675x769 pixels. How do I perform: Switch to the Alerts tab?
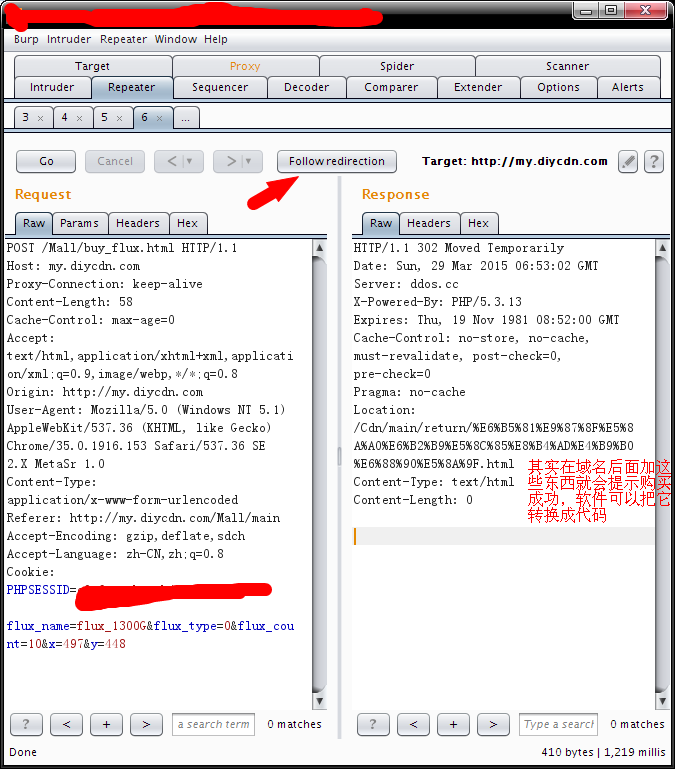coord(628,87)
